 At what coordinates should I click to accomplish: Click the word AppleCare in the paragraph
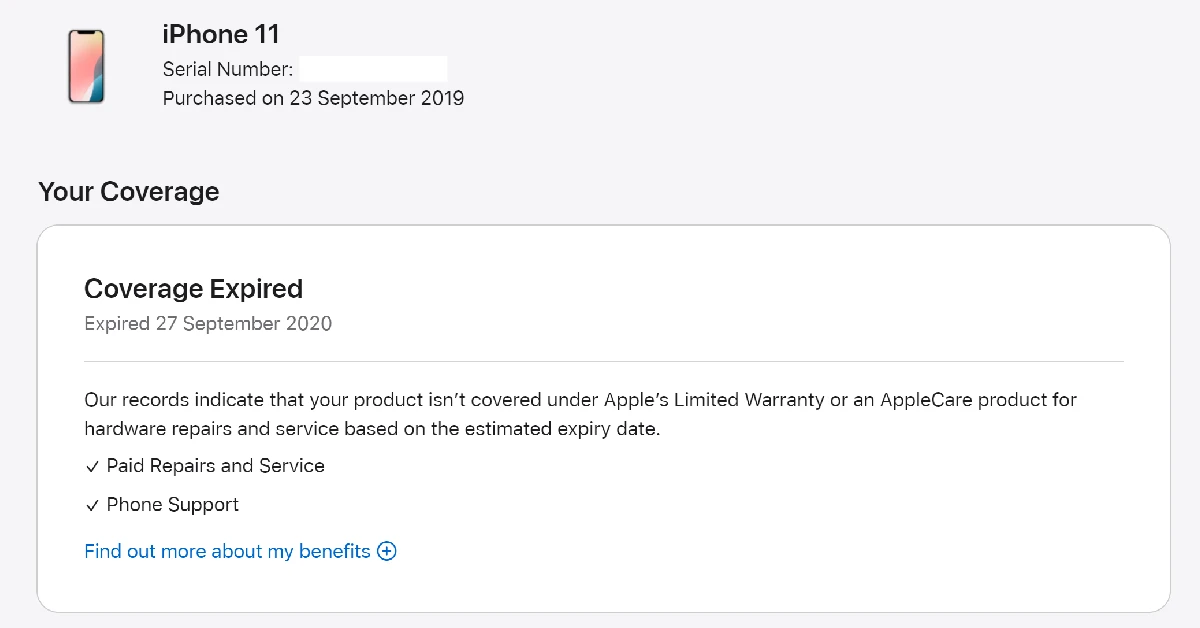click(x=912, y=400)
